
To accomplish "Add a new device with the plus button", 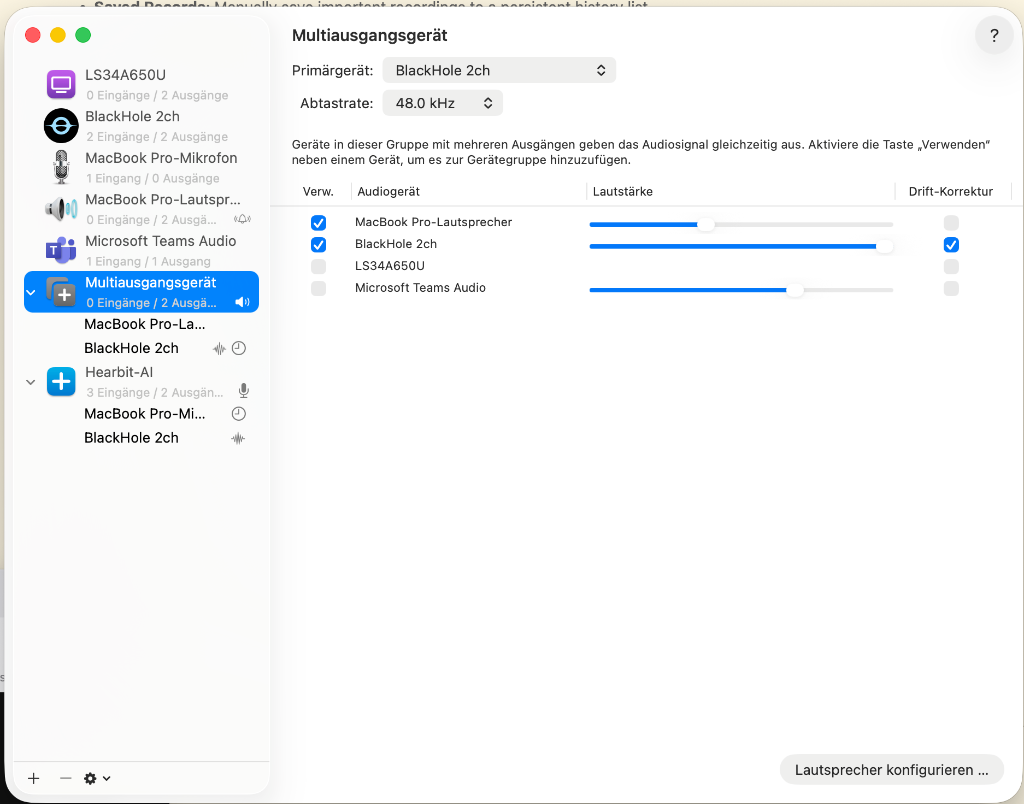I will 33,779.
